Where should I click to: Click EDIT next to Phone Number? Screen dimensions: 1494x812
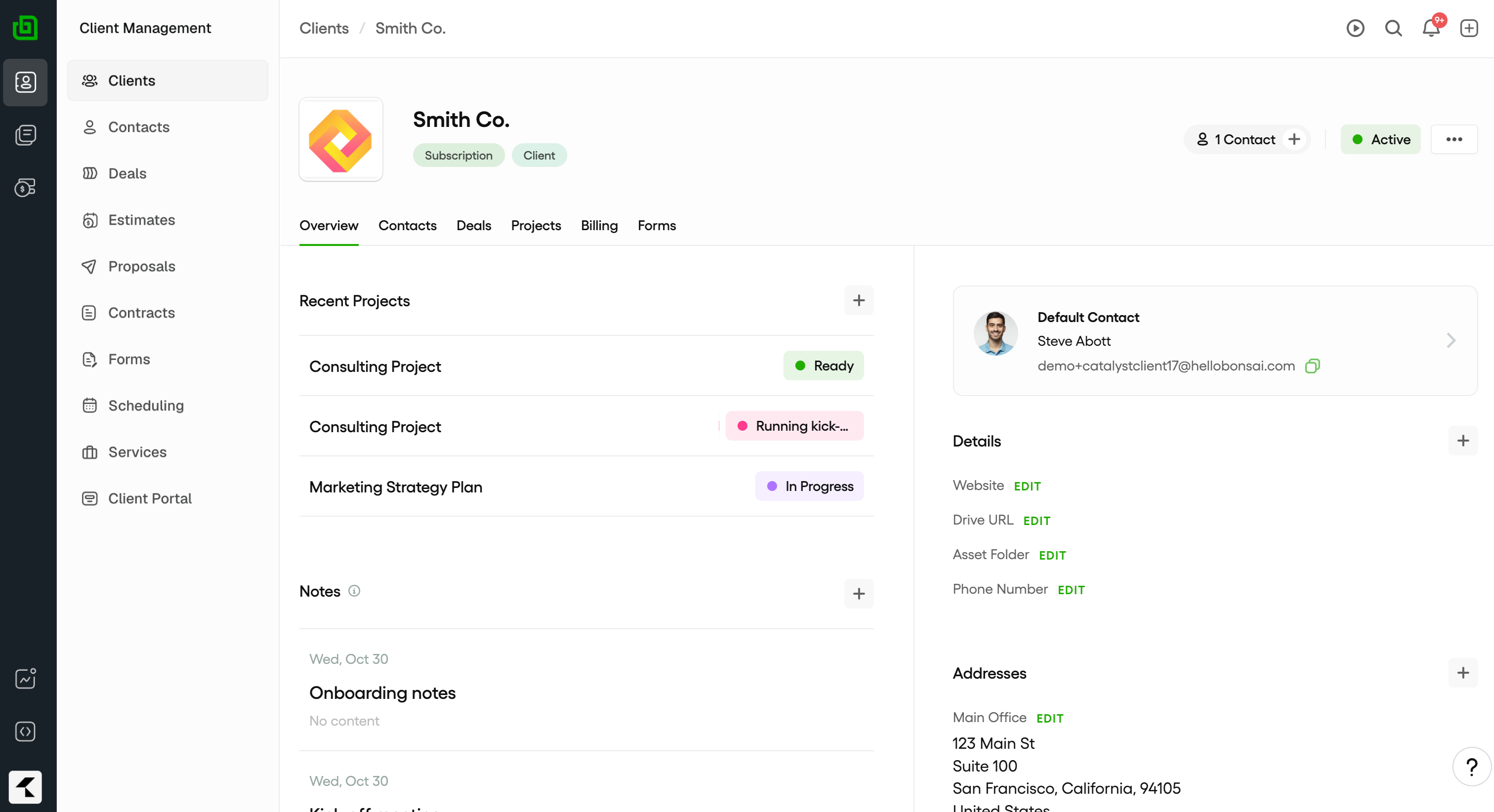(x=1071, y=590)
